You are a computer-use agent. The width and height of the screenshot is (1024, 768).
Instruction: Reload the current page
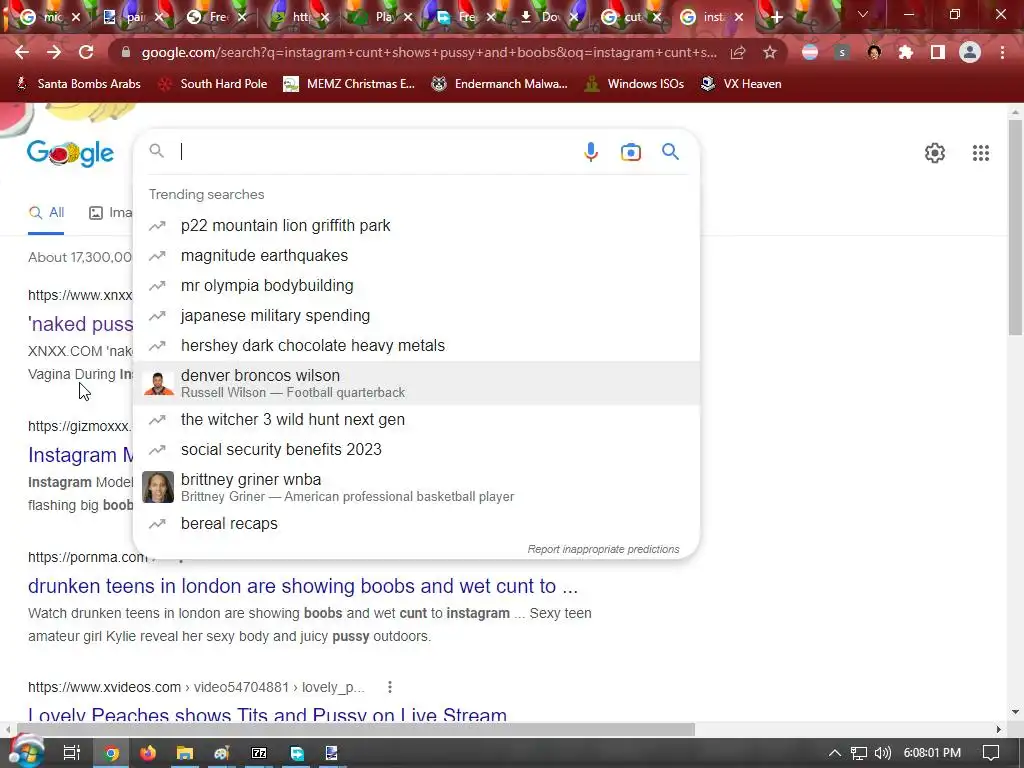86,52
